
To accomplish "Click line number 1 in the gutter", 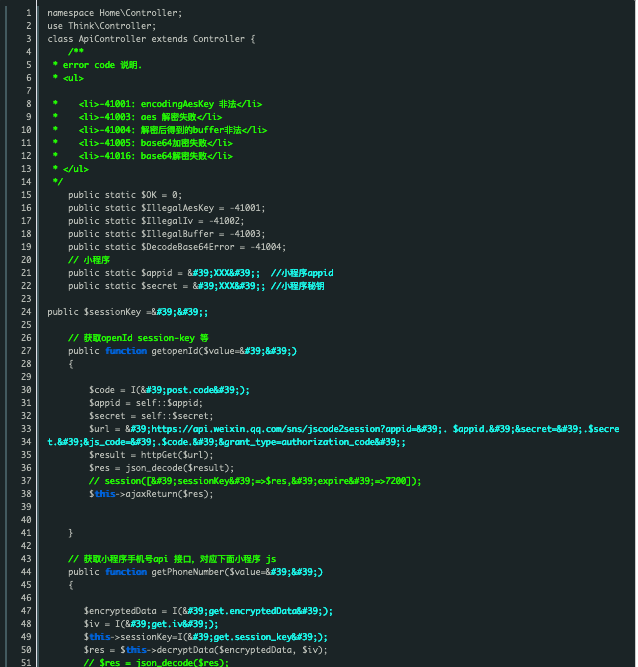I will click(29, 13).
